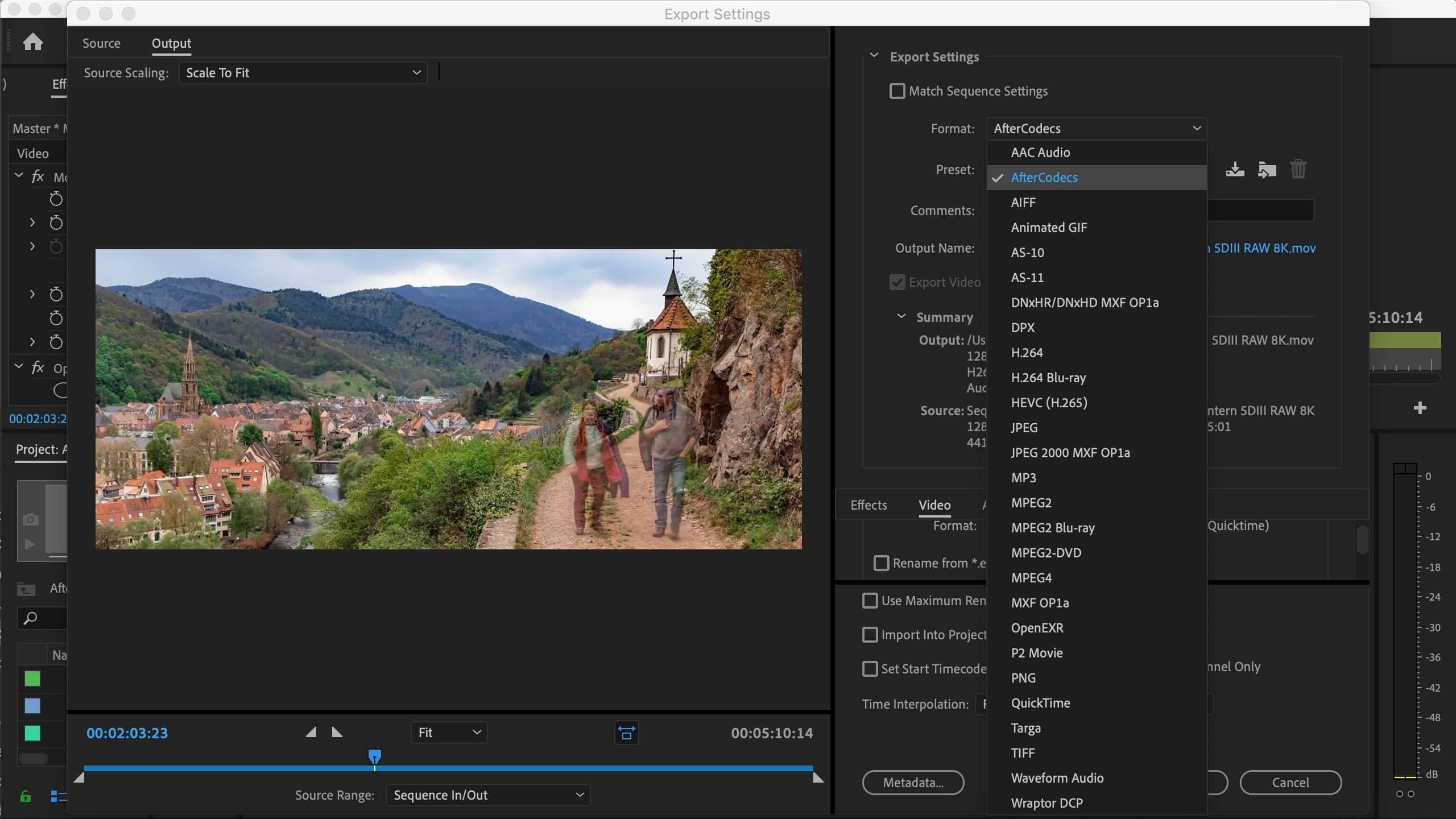This screenshot has width=1456, height=819.
Task: Click the Set Out Point marker icon
Action: [337, 732]
